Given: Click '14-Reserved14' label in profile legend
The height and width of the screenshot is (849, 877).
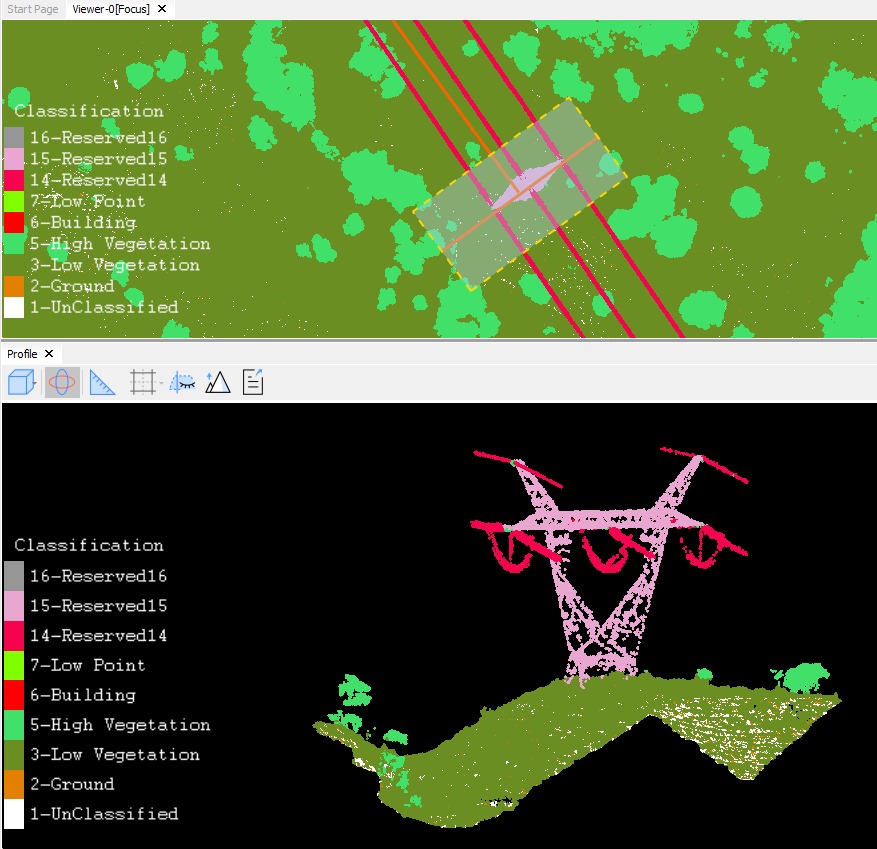Looking at the screenshot, I should (98, 635).
